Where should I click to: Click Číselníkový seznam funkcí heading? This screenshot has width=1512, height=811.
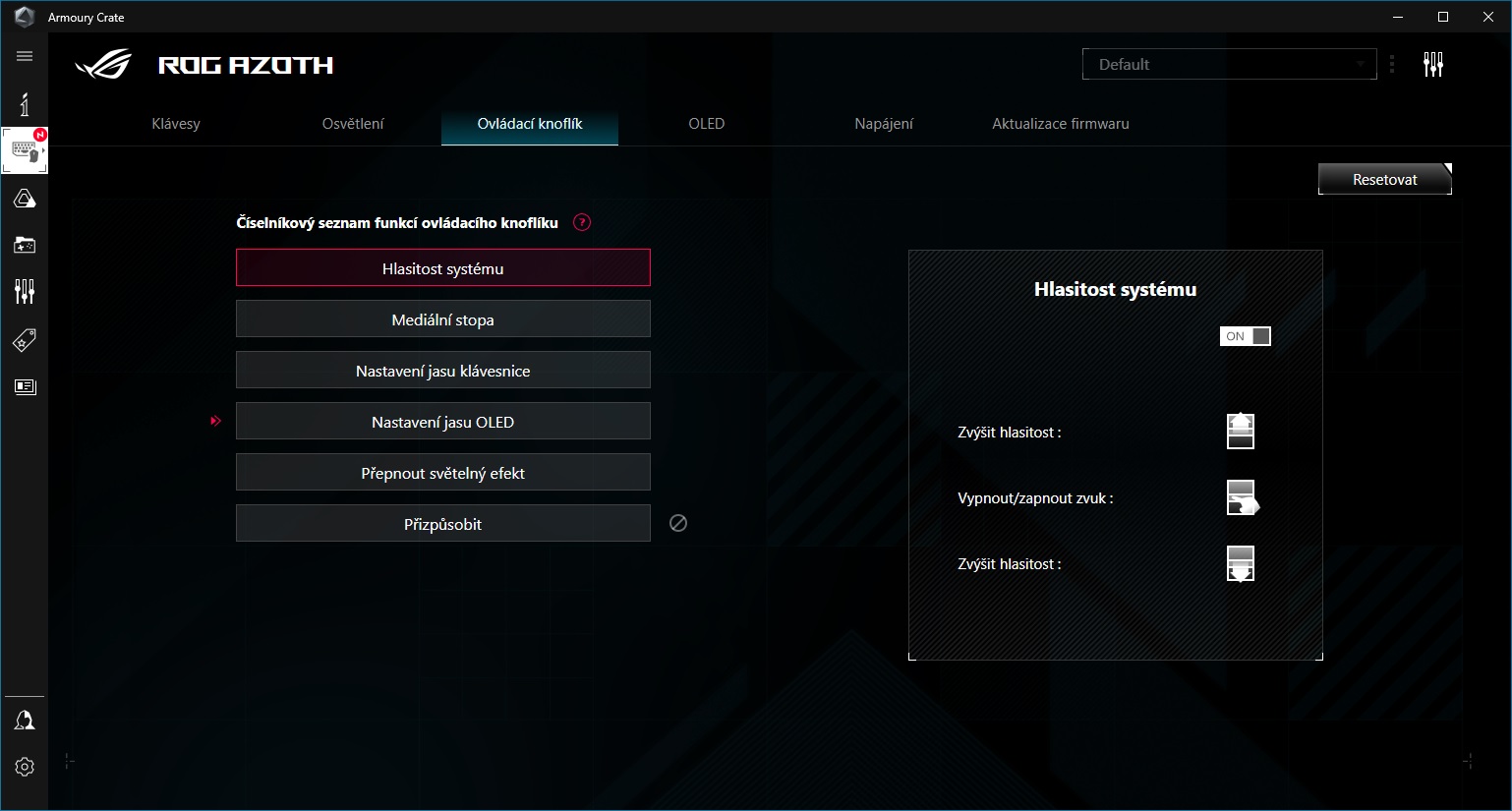[x=397, y=223]
